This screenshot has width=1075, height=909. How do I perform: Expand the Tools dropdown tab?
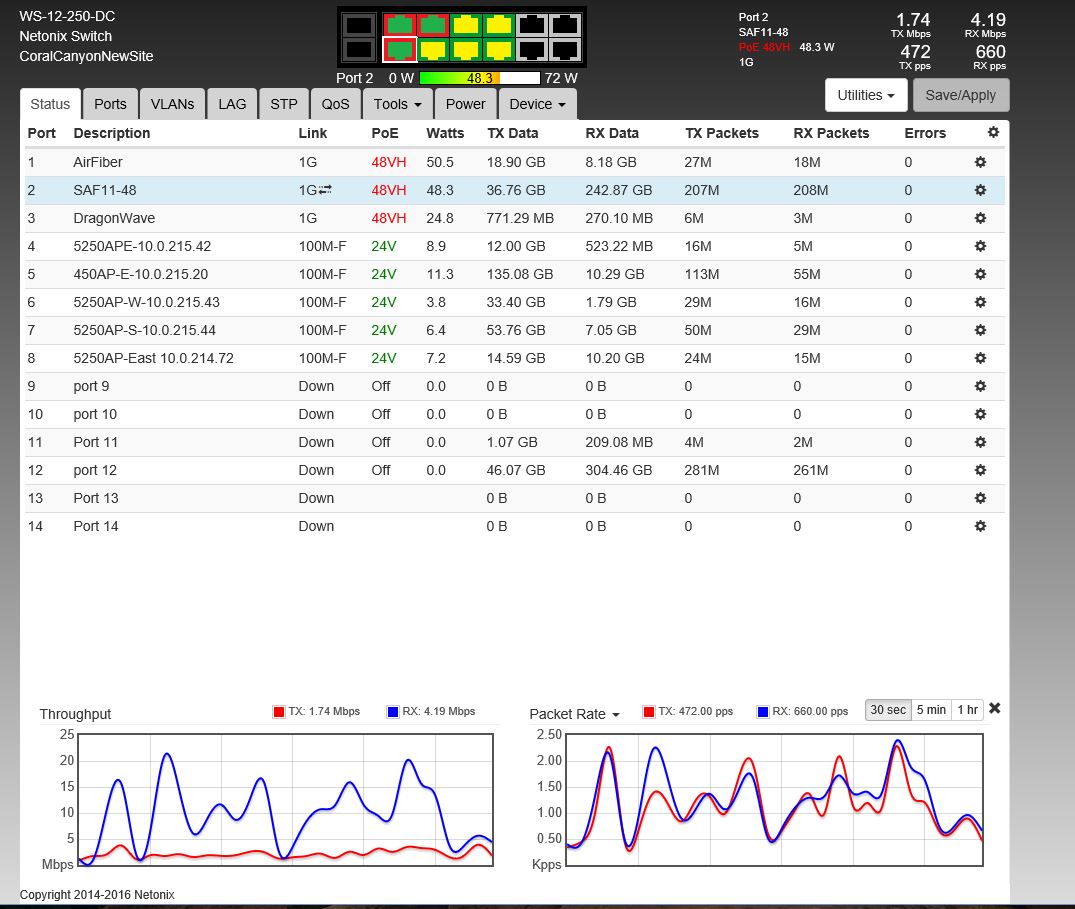click(x=396, y=104)
